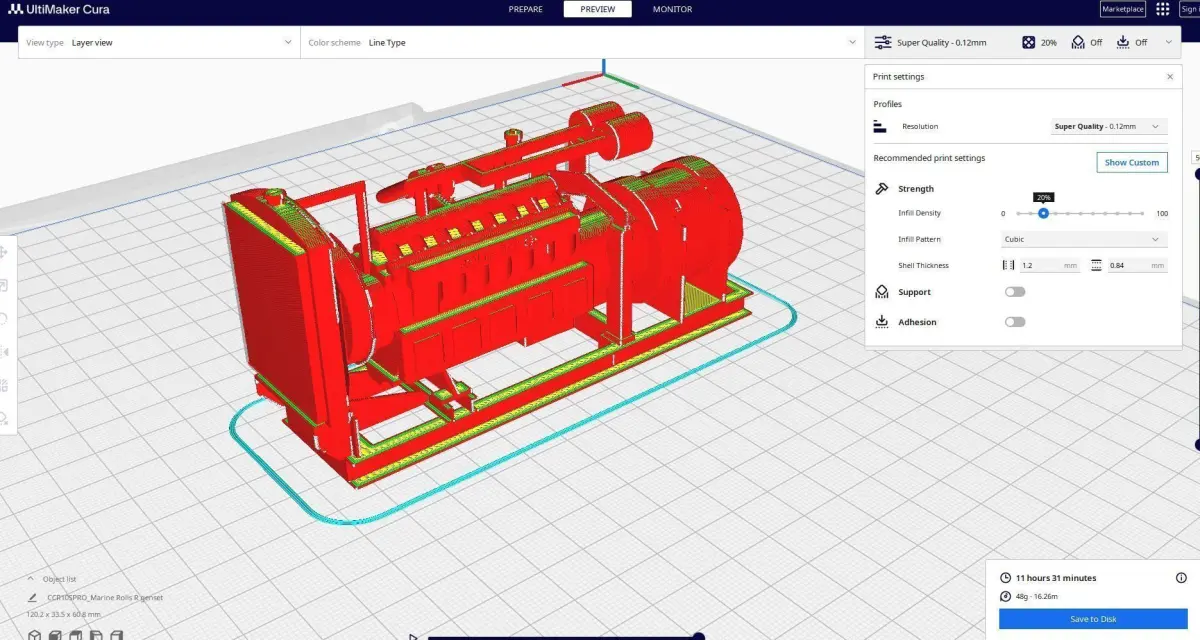Select the left view cube icon
The width and height of the screenshot is (1200, 640).
click(96, 634)
